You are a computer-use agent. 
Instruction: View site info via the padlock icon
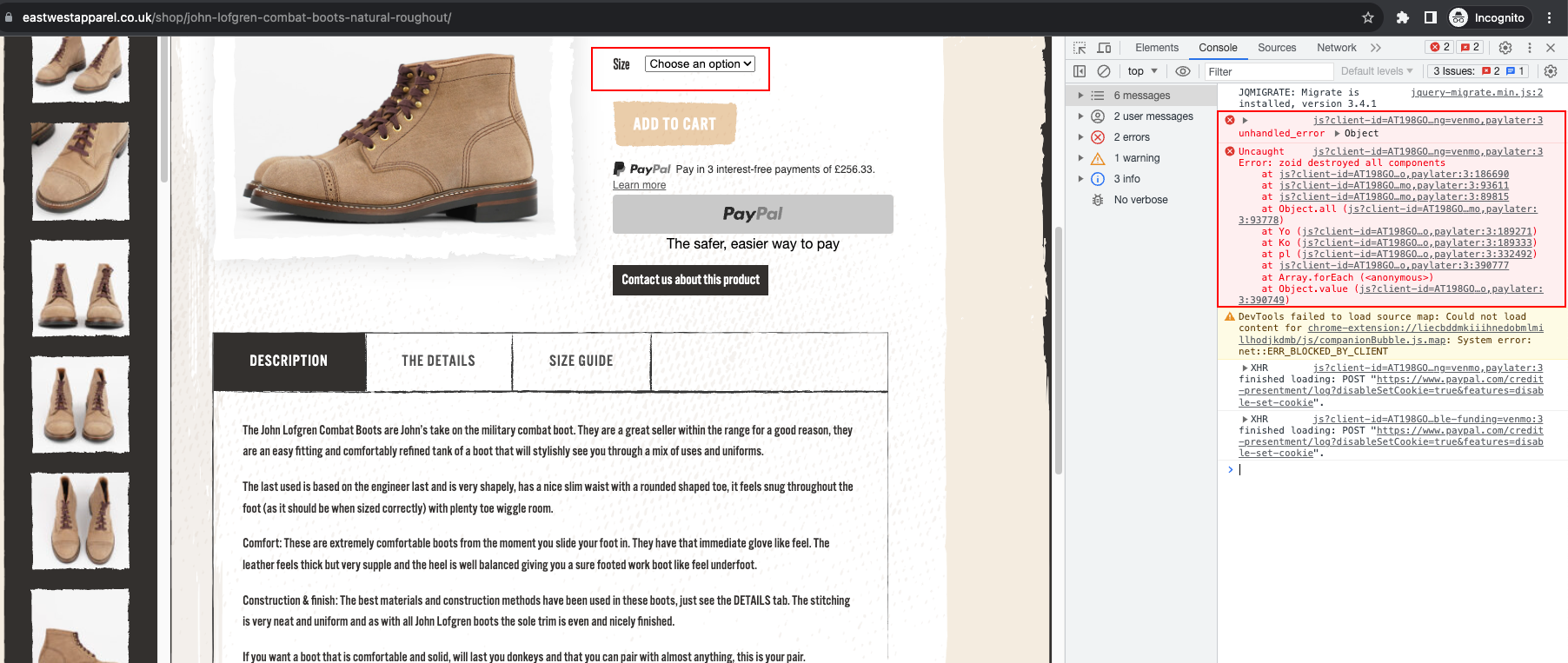click(9, 17)
